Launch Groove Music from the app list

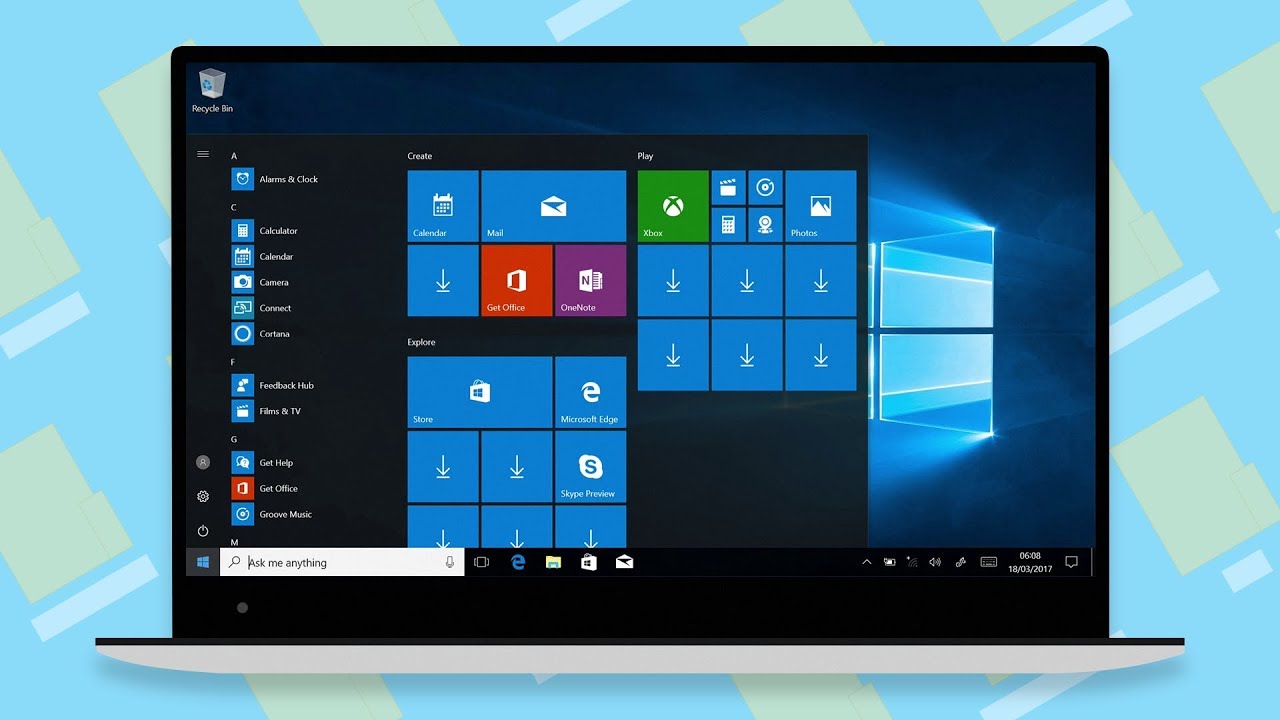tap(272, 514)
